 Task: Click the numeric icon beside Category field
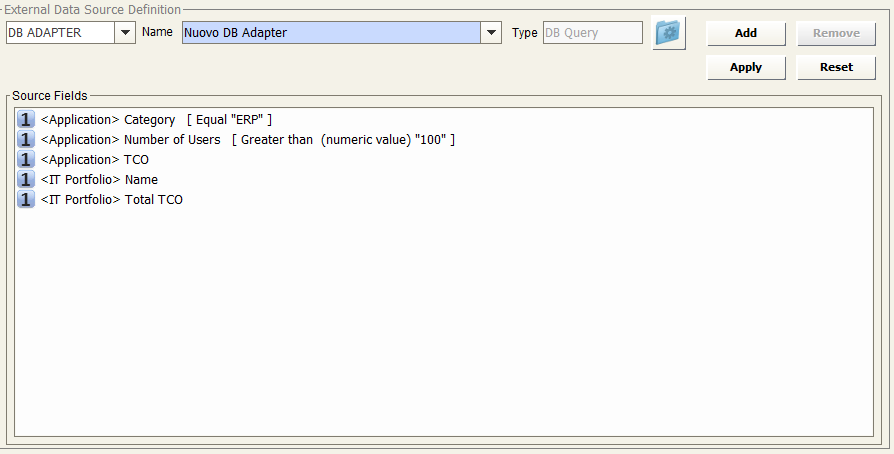(x=26, y=120)
